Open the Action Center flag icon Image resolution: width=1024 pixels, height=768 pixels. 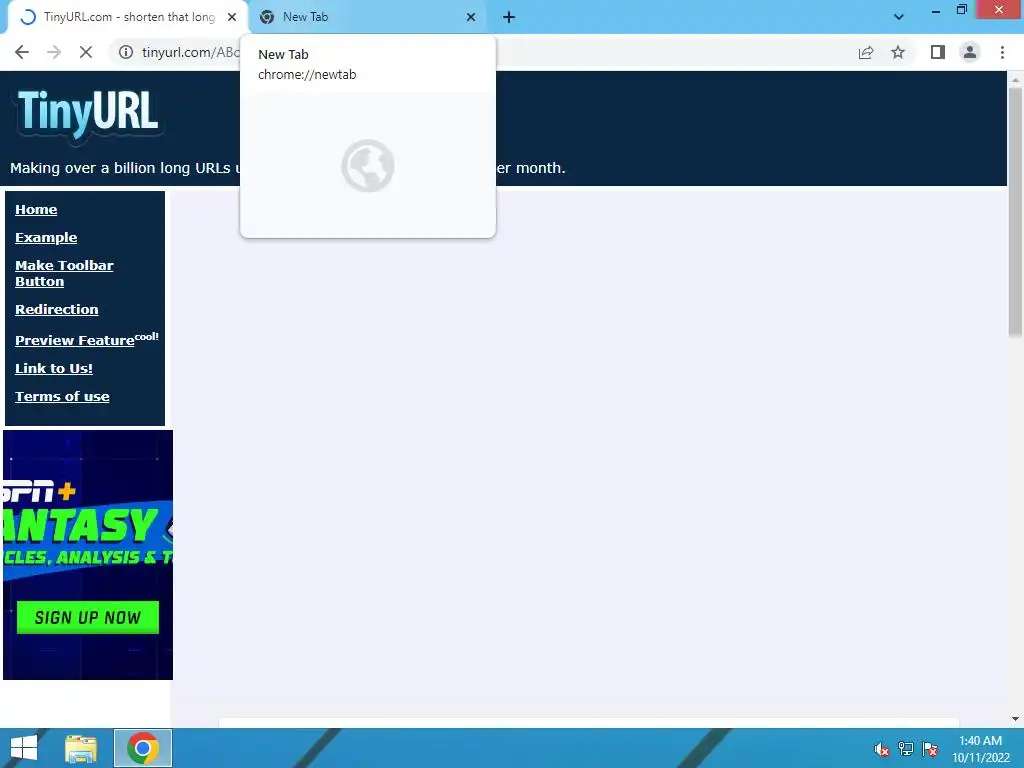point(930,749)
